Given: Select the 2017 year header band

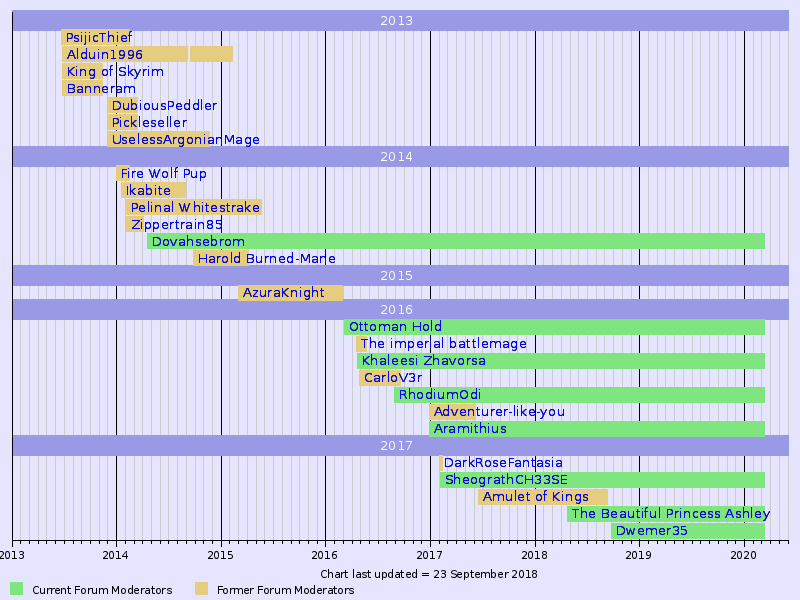Looking at the screenshot, I should point(400,444).
